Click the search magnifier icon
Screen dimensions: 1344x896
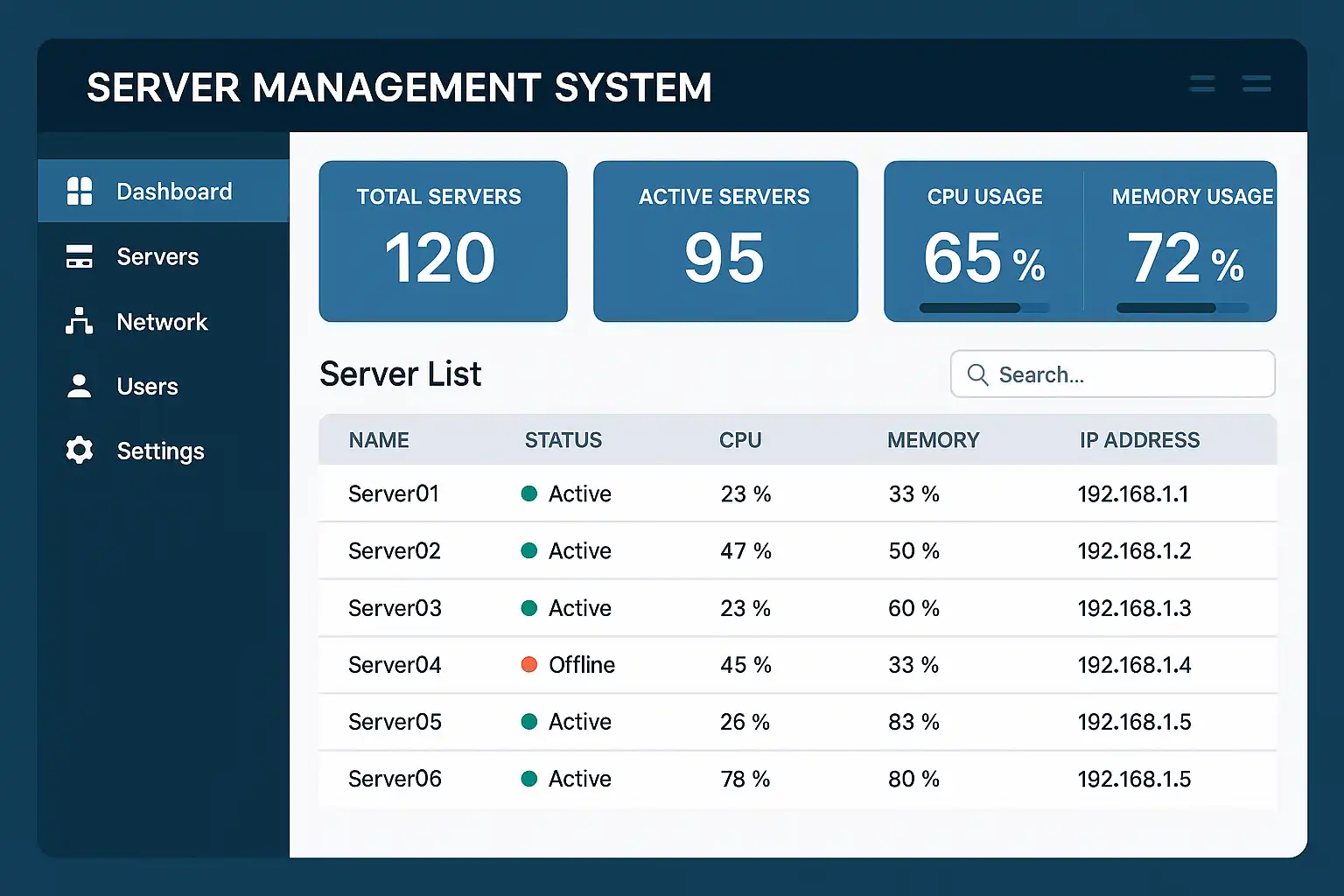977,374
